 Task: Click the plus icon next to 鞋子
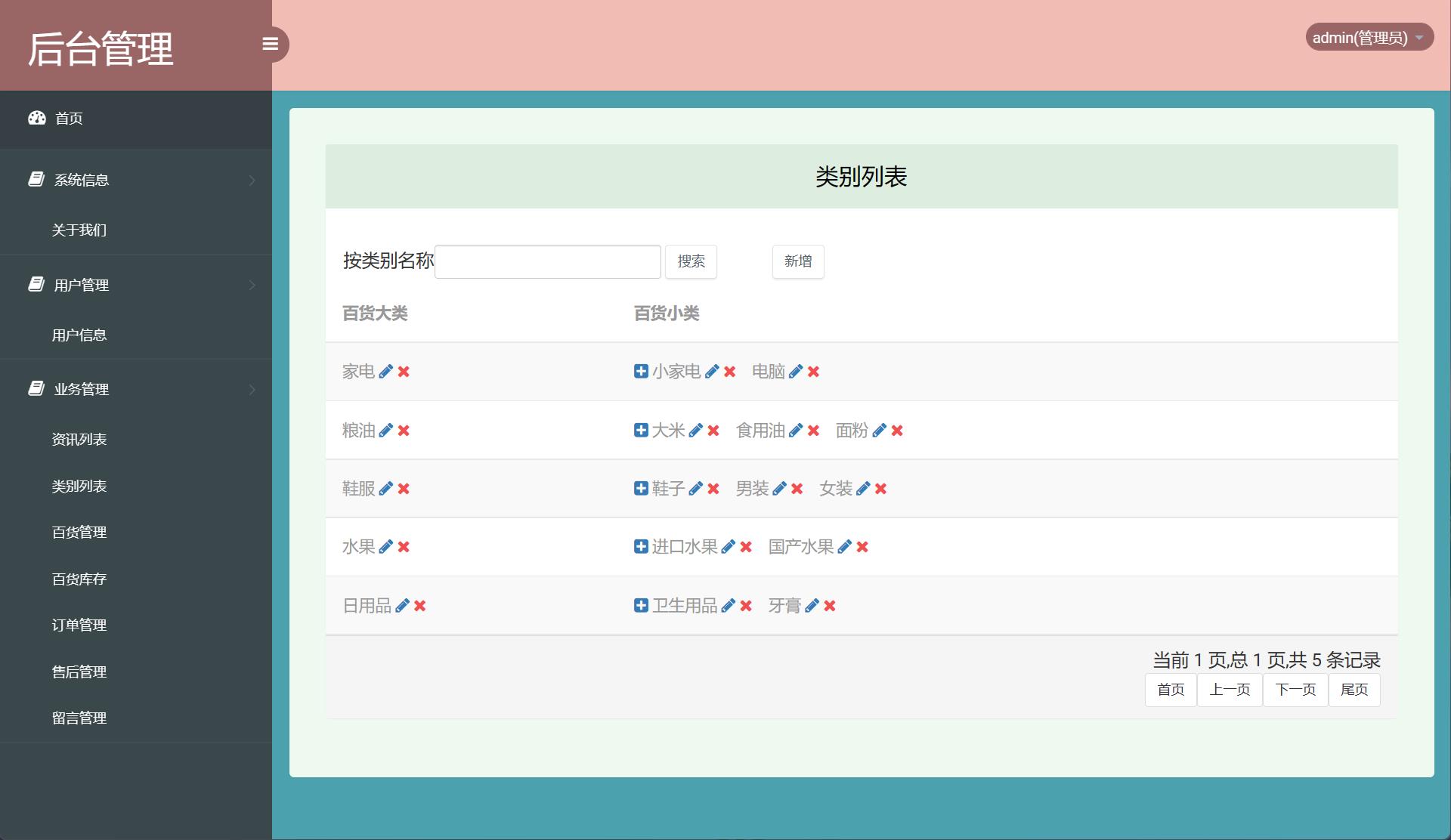click(640, 488)
